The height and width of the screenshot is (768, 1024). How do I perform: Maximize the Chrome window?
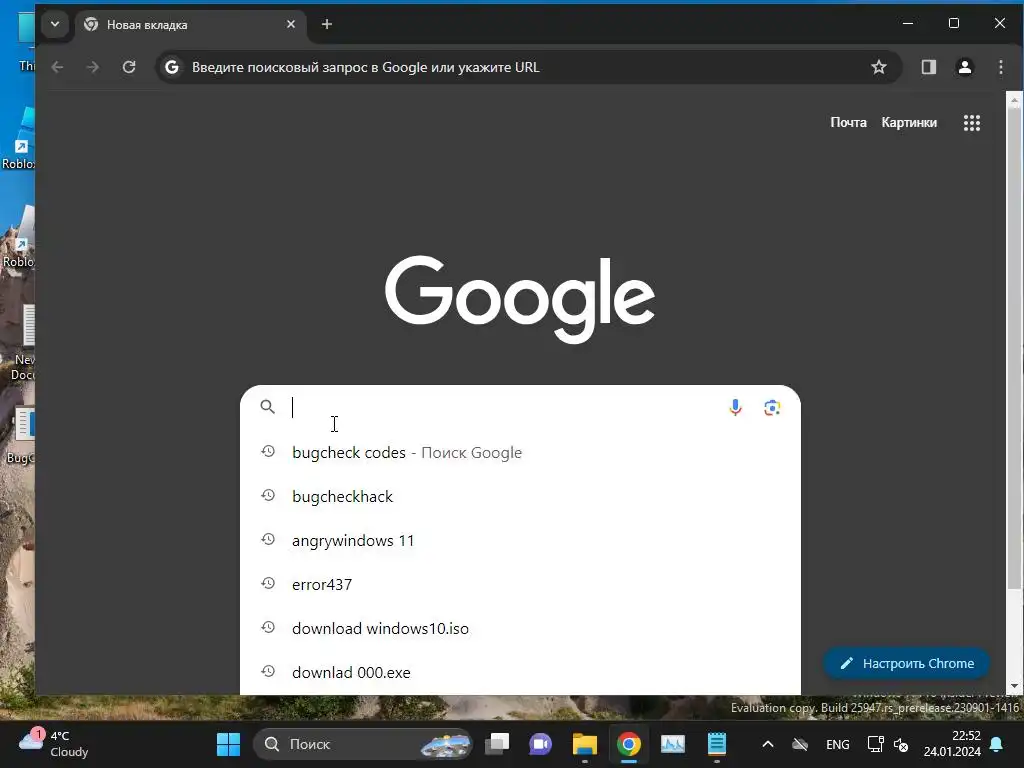point(953,24)
